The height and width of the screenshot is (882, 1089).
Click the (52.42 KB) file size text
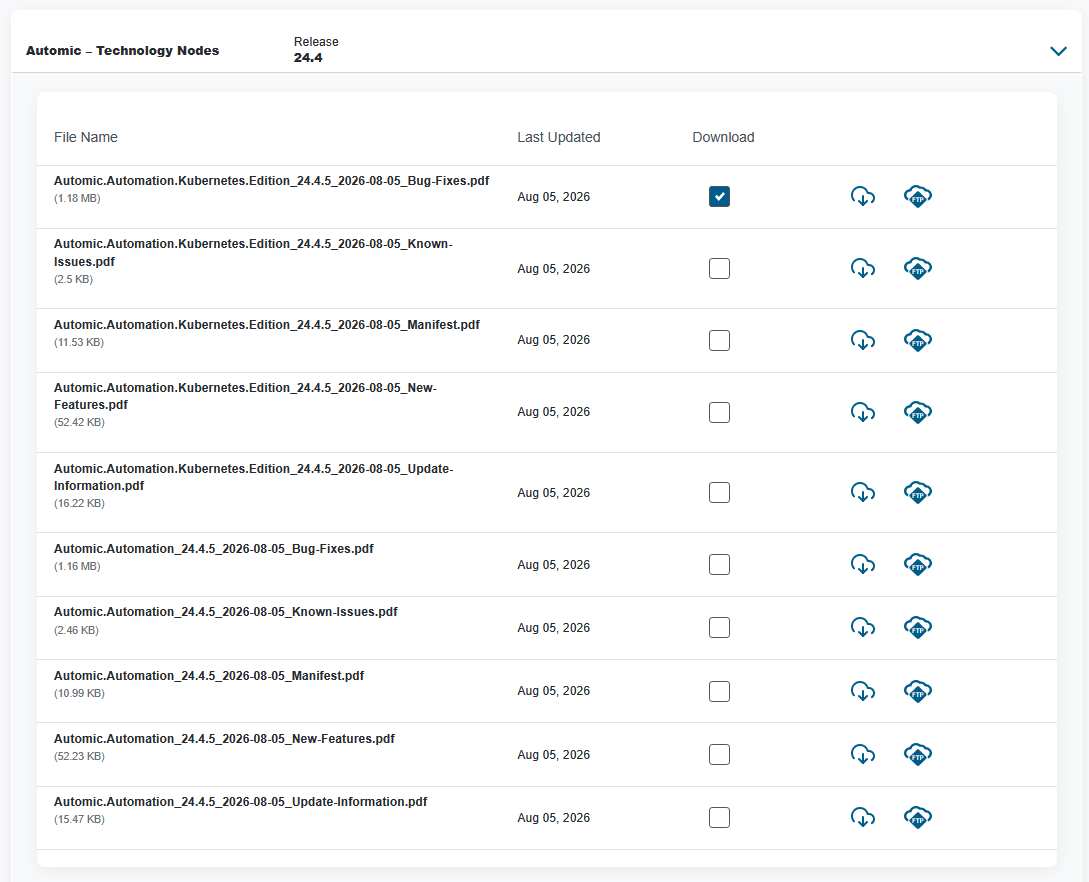click(x=79, y=422)
